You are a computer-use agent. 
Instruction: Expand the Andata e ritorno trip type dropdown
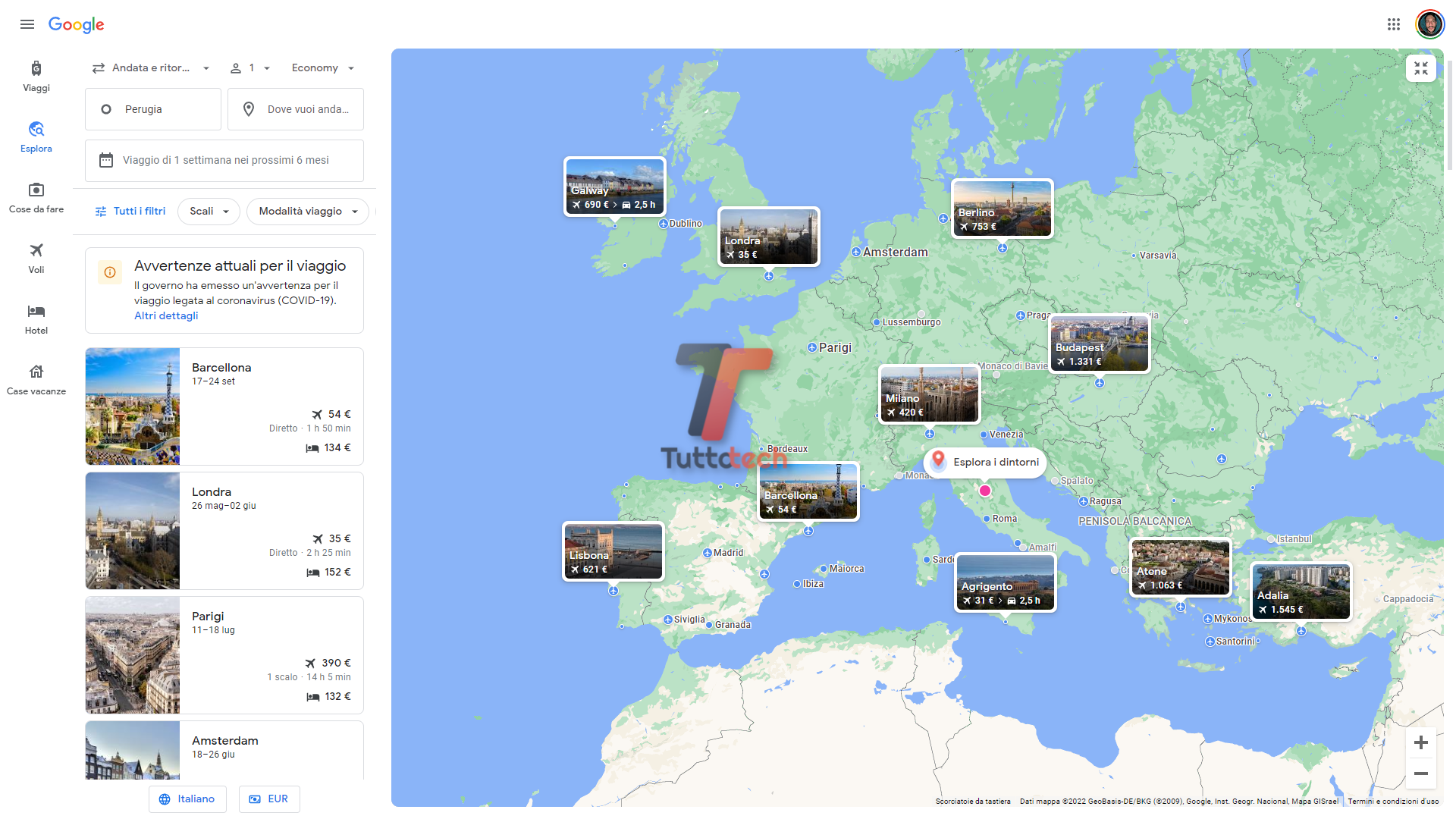click(x=151, y=68)
